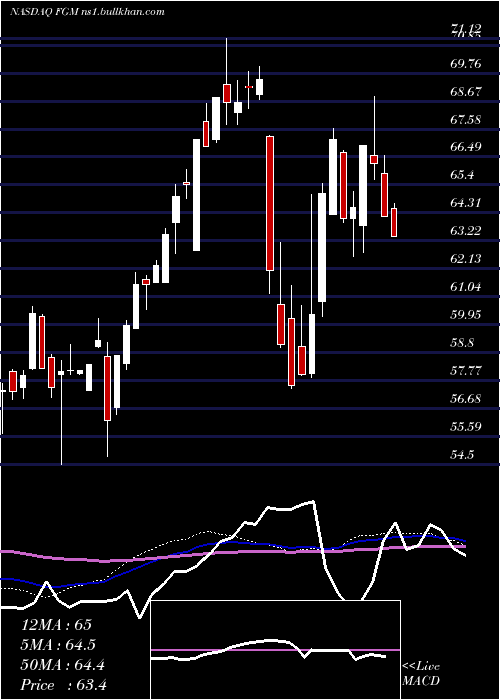Image resolution: width=500 pixels, height=700 pixels.
Task: Select the 69.76 price axis label
Action: pyautogui.click(x=466, y=64)
